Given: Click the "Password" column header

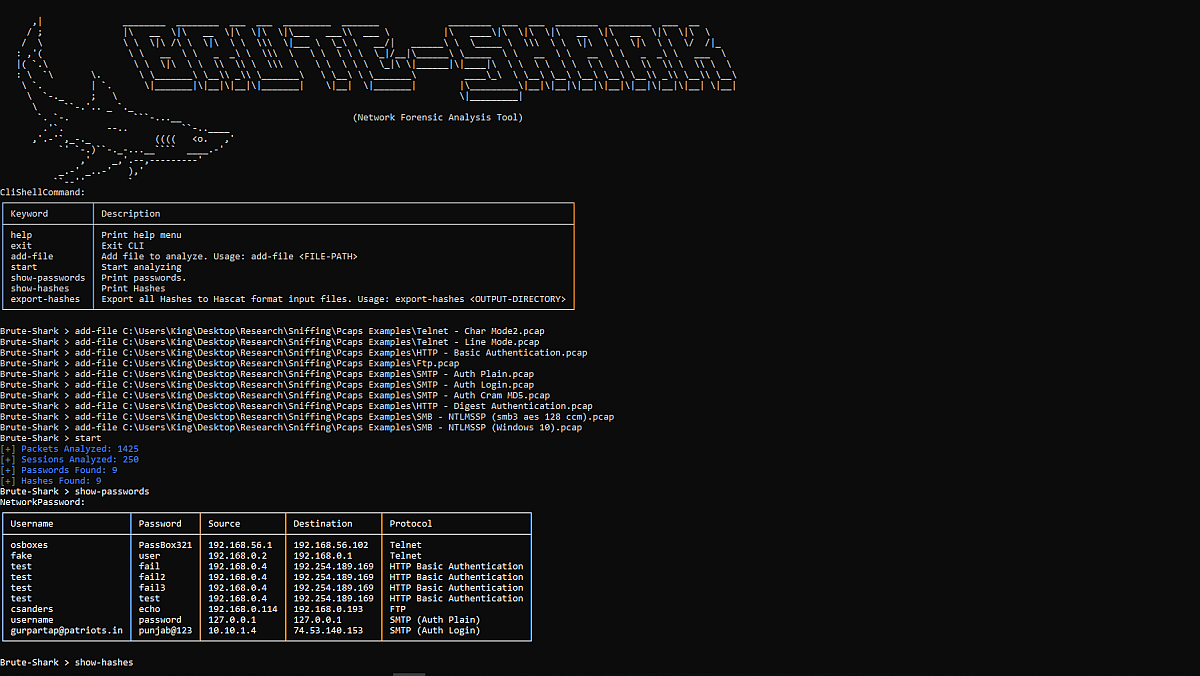Looking at the screenshot, I should [160, 523].
